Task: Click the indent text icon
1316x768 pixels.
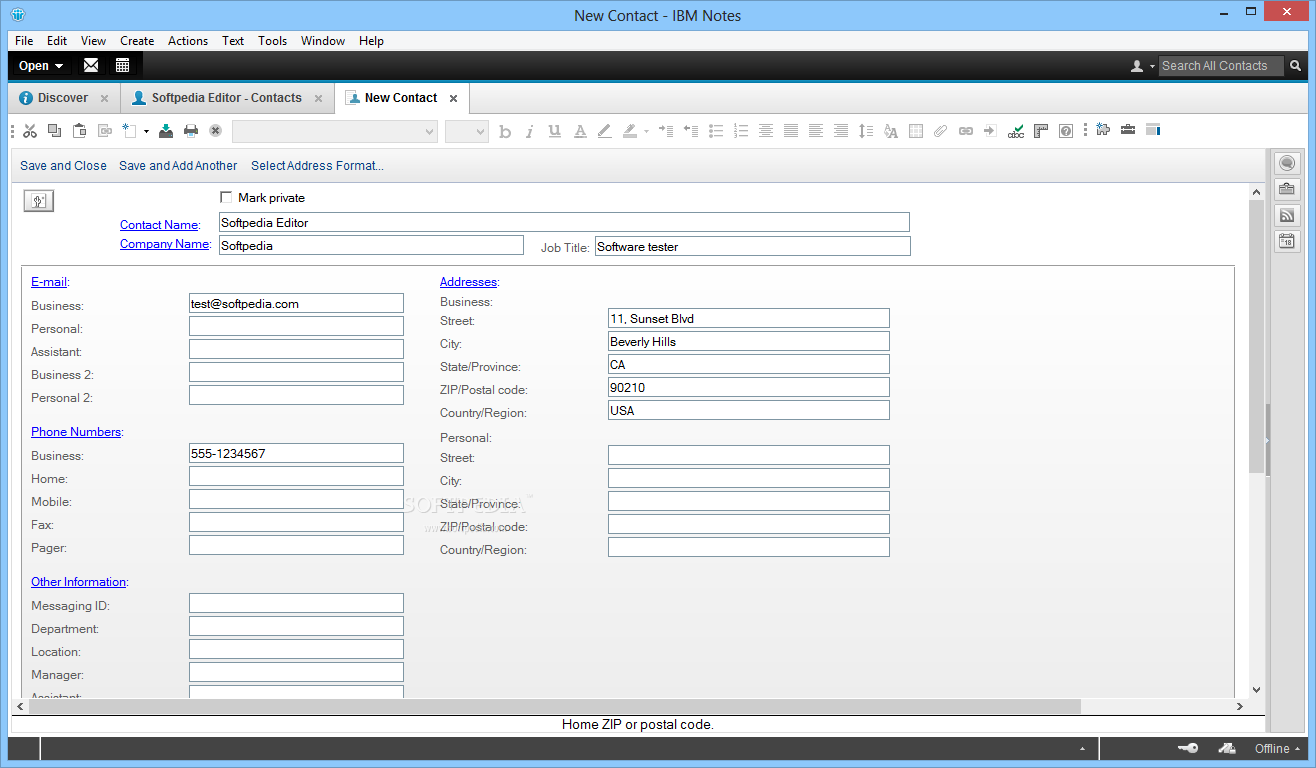Action: click(666, 131)
